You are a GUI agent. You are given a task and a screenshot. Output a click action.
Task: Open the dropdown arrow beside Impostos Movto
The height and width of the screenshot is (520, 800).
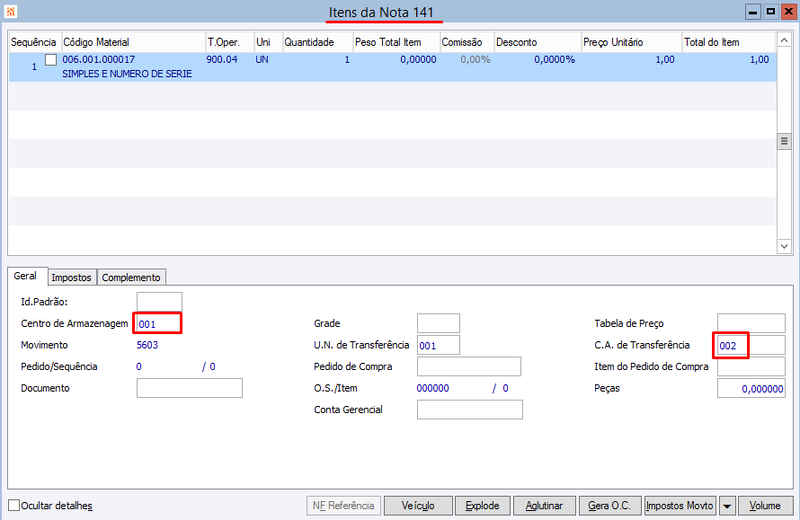point(727,506)
